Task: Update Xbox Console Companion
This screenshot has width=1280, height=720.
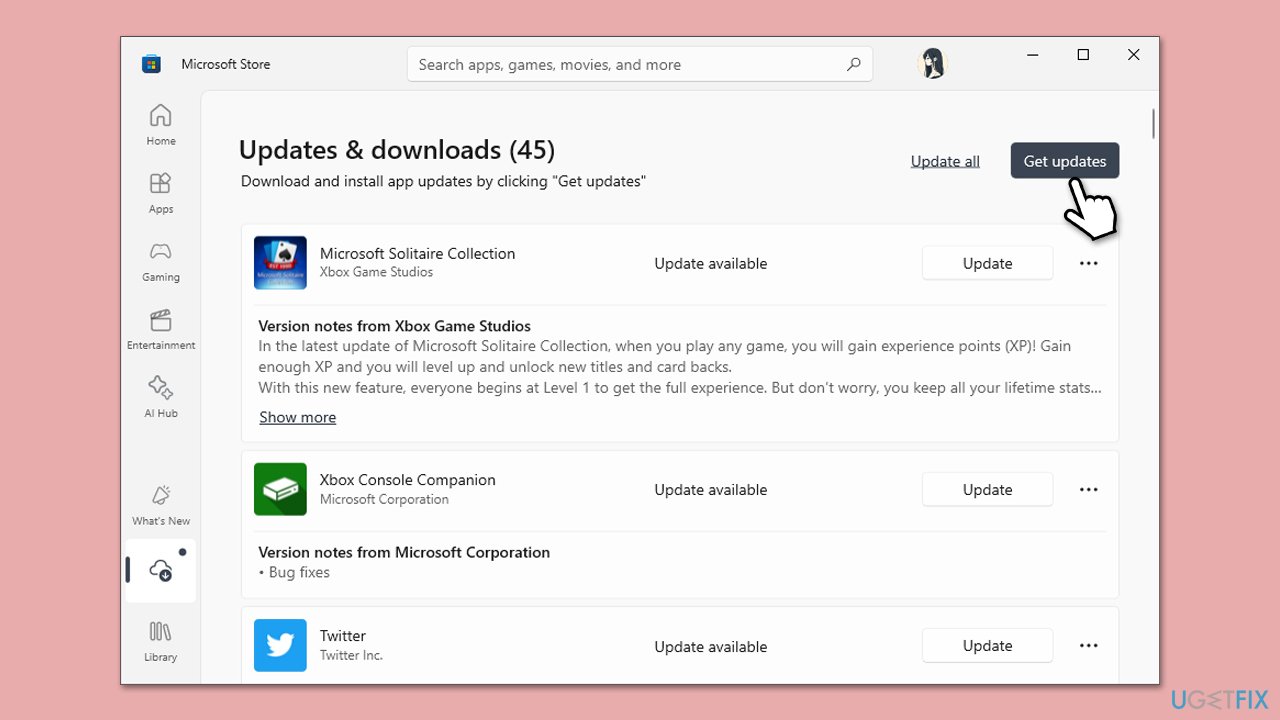Action: [987, 489]
